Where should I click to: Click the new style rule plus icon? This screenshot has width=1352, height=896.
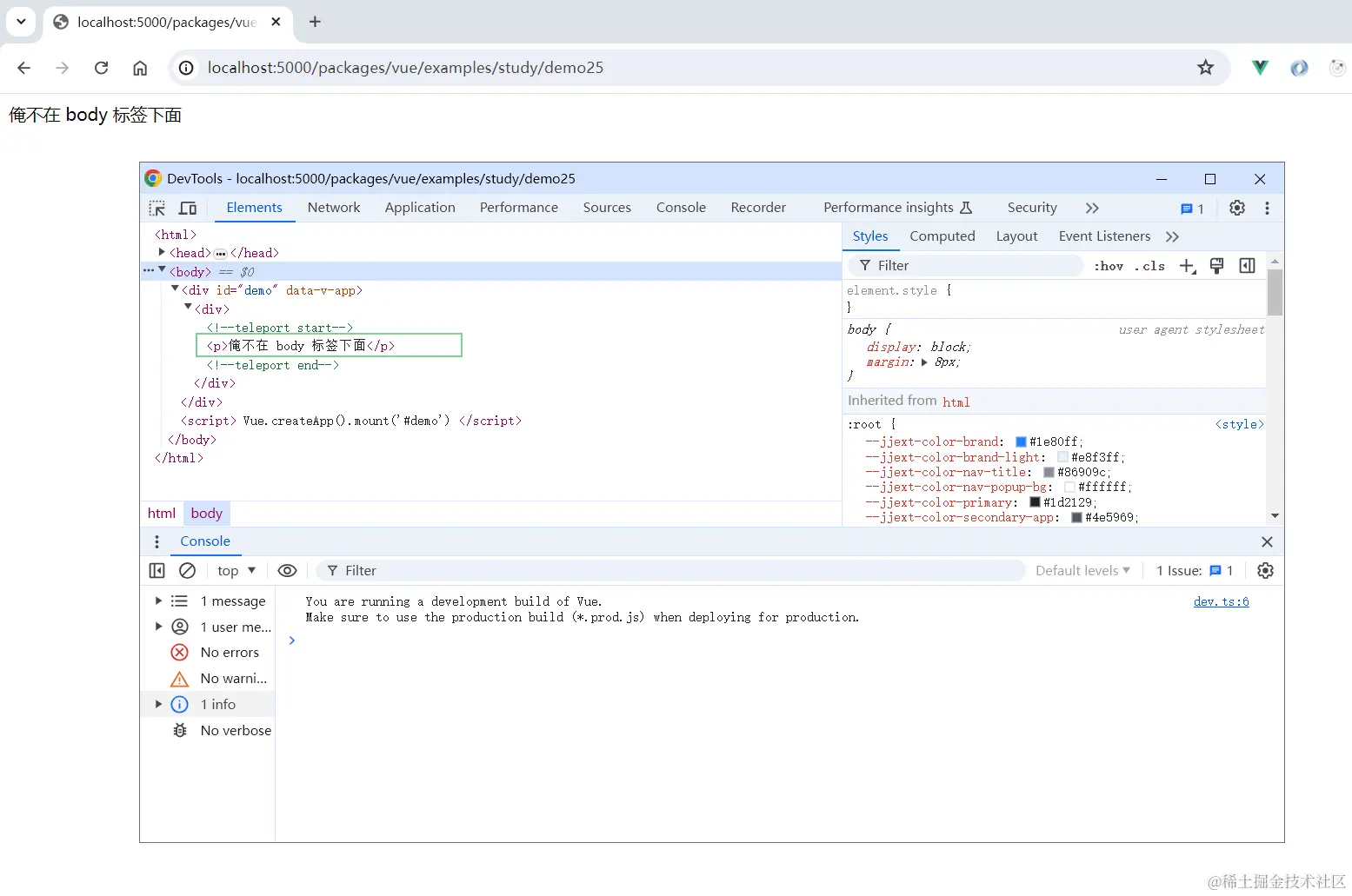coord(1187,266)
